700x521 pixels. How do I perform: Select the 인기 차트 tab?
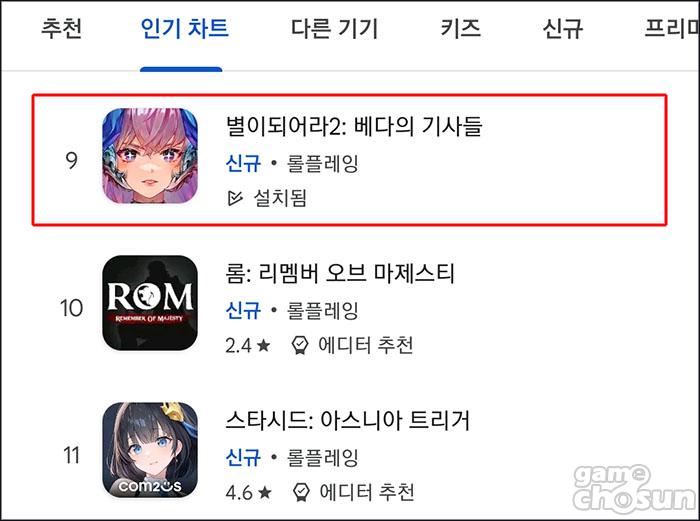pyautogui.click(x=184, y=28)
